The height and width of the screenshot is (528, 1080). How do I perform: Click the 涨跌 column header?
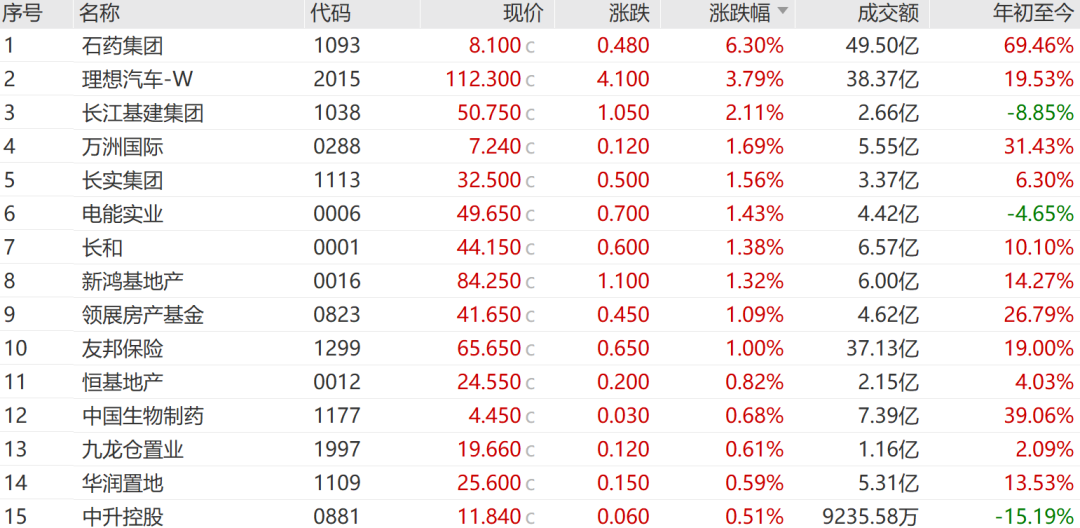pos(629,13)
